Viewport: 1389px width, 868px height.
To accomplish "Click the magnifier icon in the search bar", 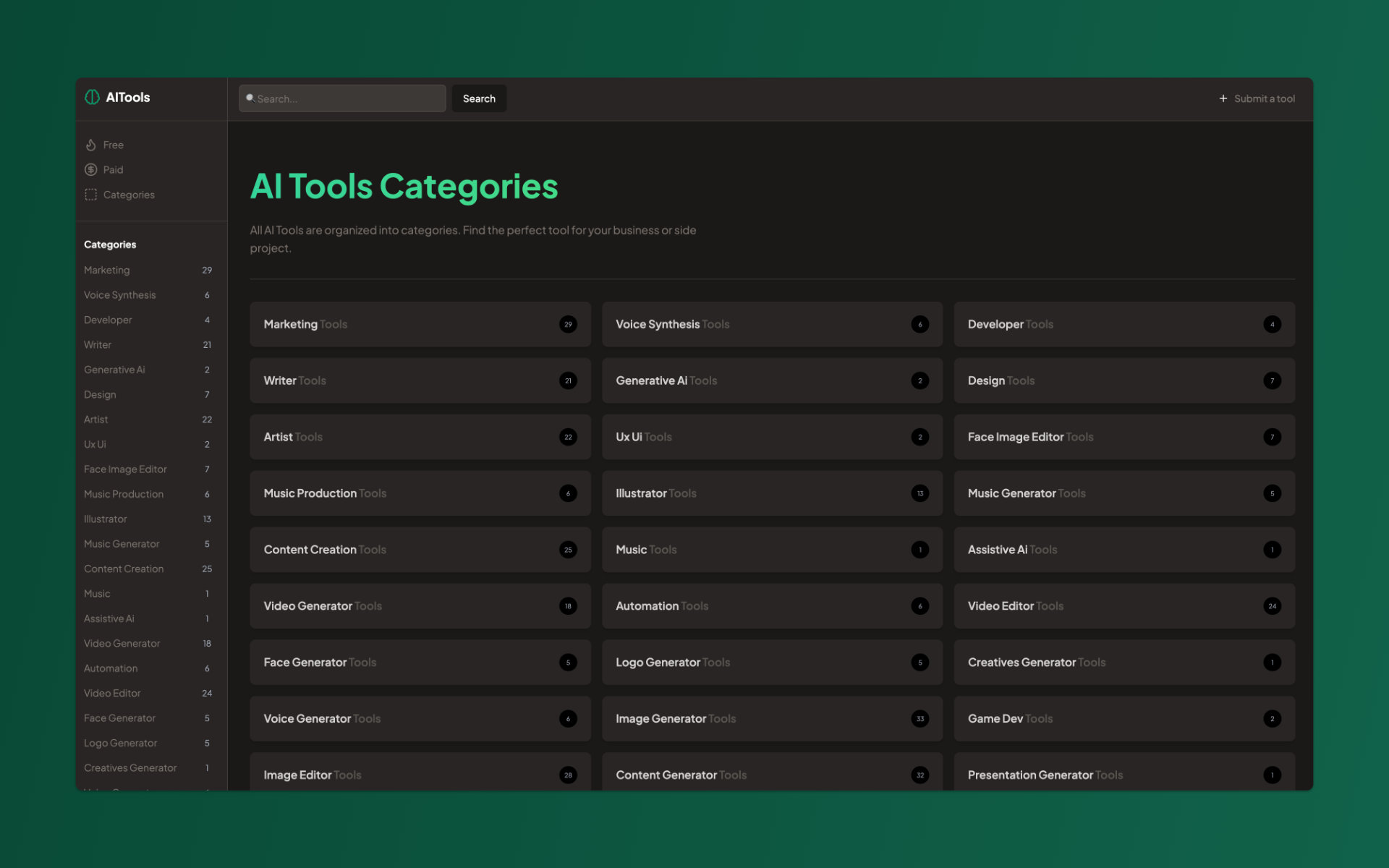I will coord(250,97).
